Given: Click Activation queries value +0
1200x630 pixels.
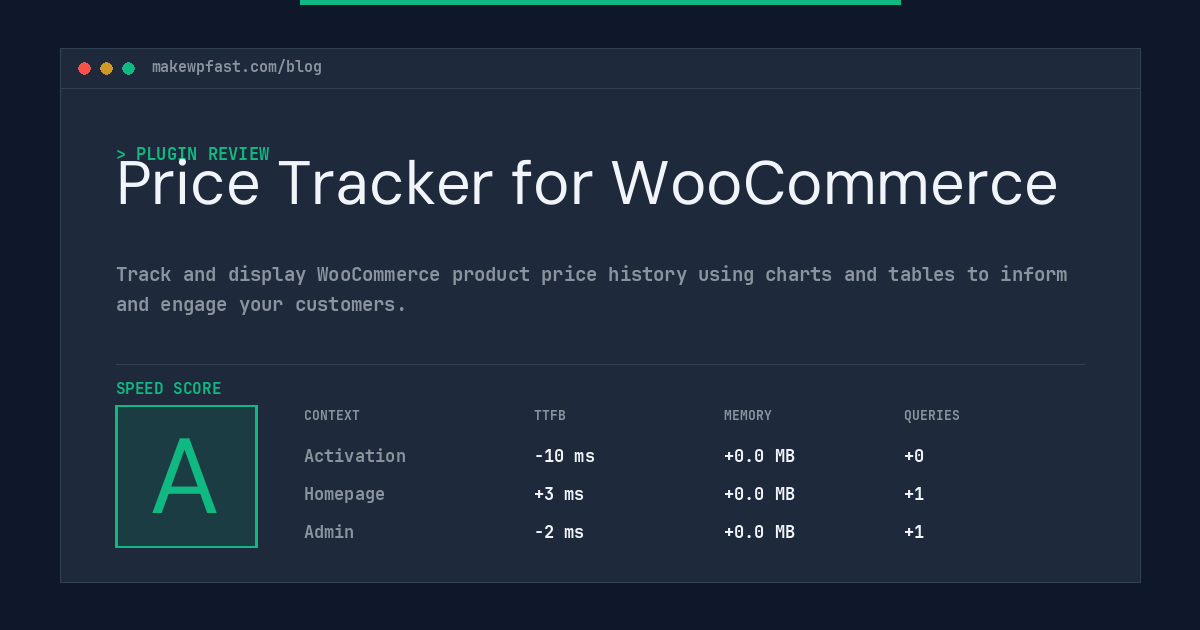Looking at the screenshot, I should pos(914,456).
